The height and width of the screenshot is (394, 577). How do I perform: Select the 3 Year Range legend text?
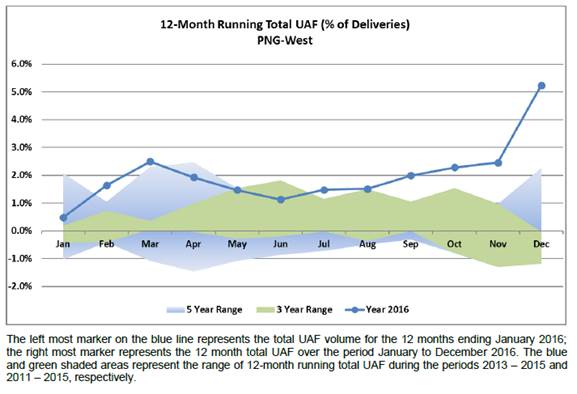point(304,310)
